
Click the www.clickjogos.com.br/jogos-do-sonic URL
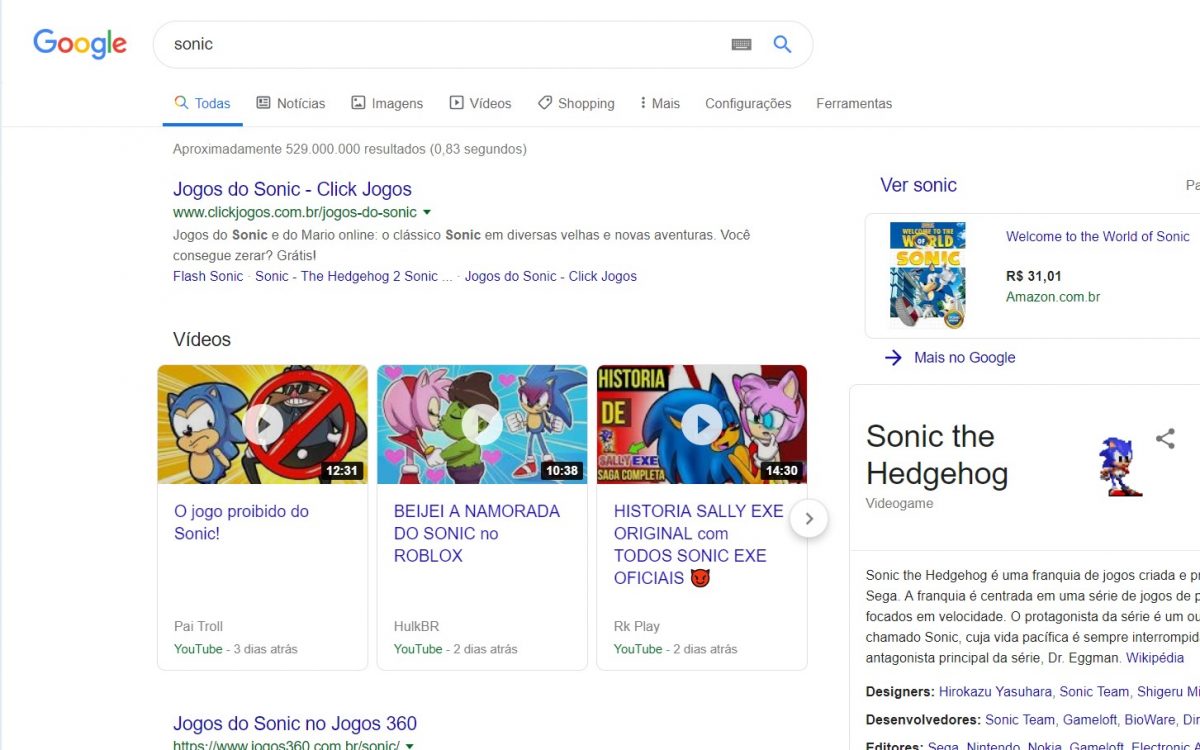pos(295,212)
